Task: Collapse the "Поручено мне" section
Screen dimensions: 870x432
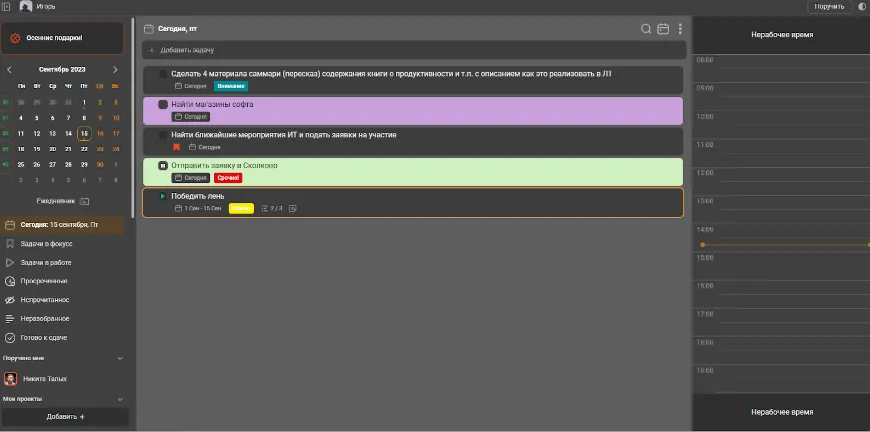Action: point(120,357)
